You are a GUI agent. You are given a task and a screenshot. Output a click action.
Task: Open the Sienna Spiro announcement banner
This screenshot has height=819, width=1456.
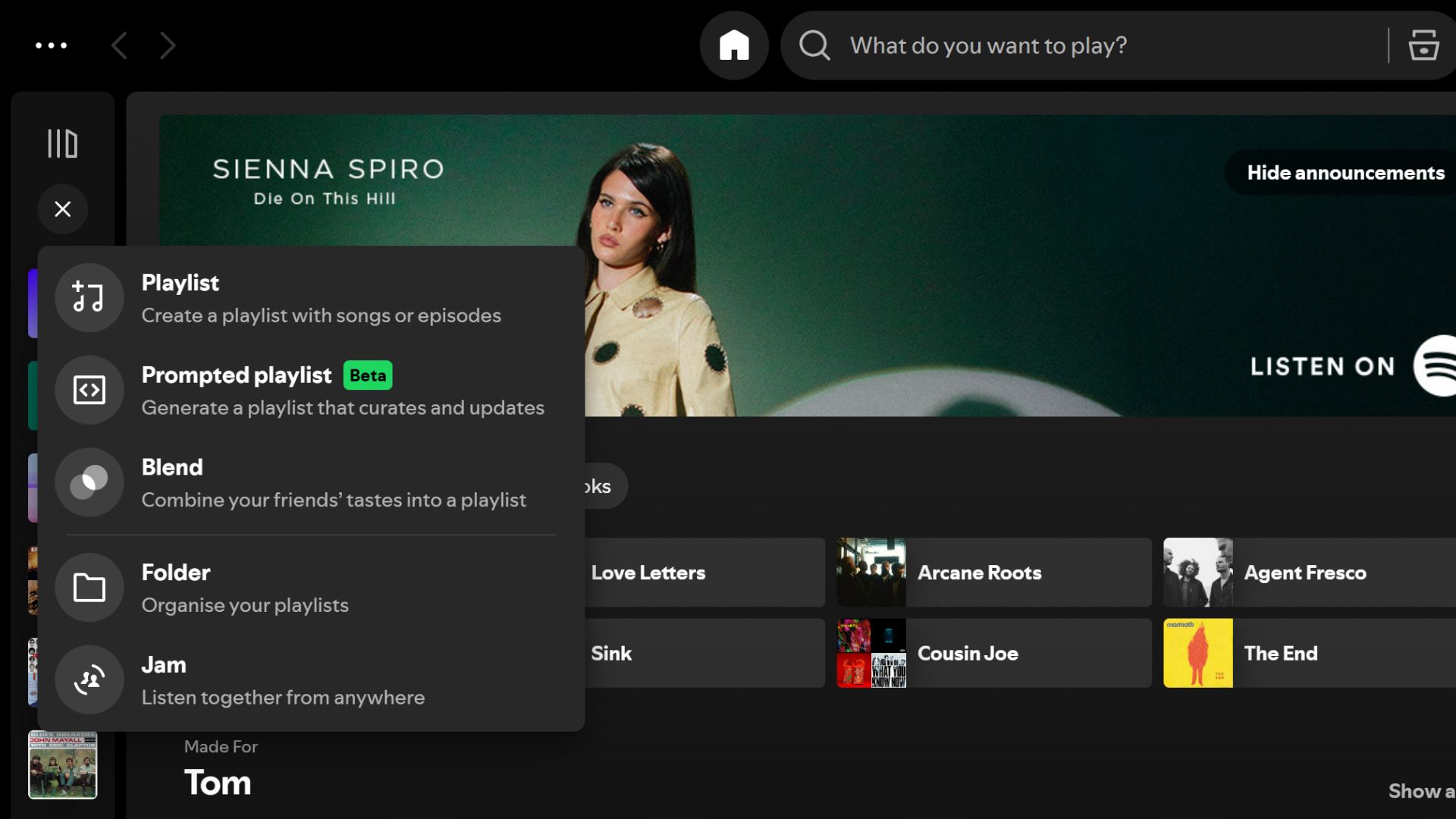click(808, 265)
